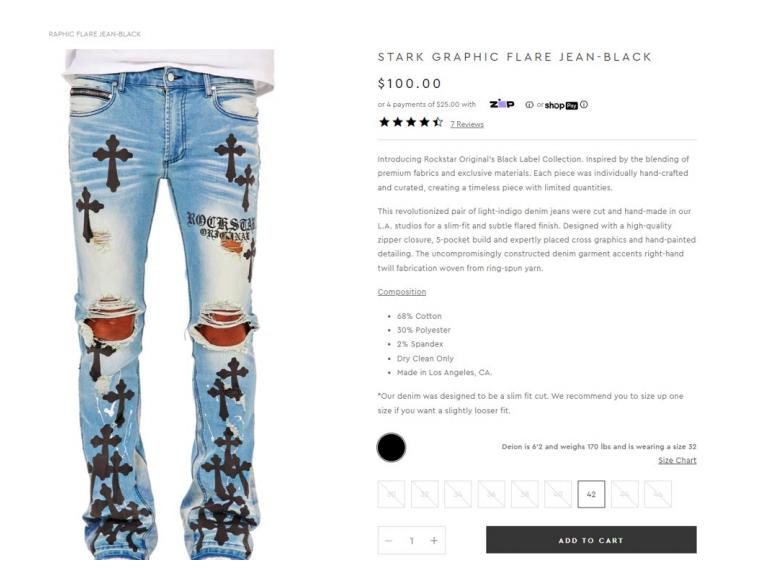Viewport: 776px width, 570px height.
Task: Choose the unavailable size 40 box
Action: tap(558, 494)
